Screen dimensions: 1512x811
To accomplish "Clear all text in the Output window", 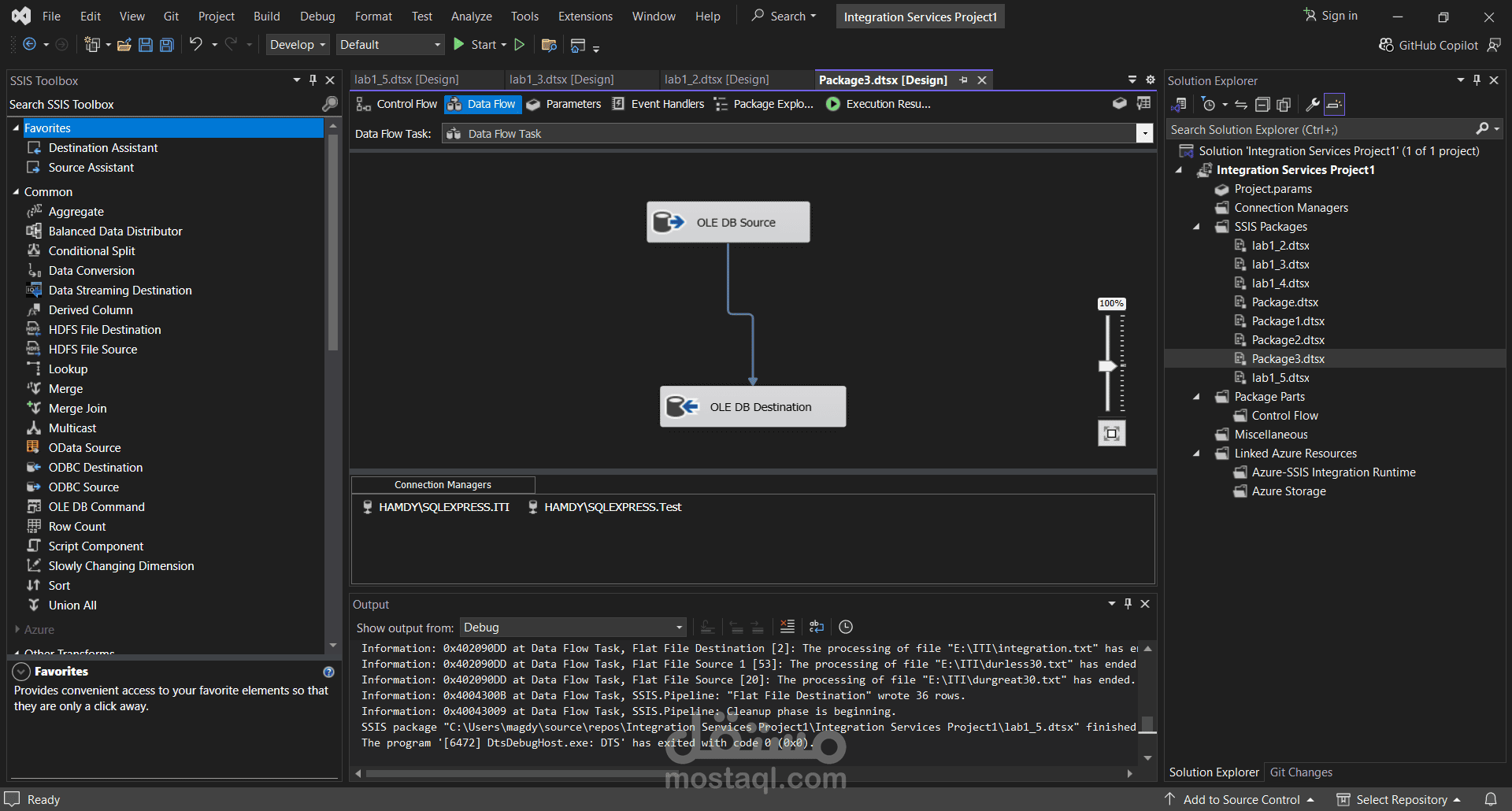I will (787, 627).
